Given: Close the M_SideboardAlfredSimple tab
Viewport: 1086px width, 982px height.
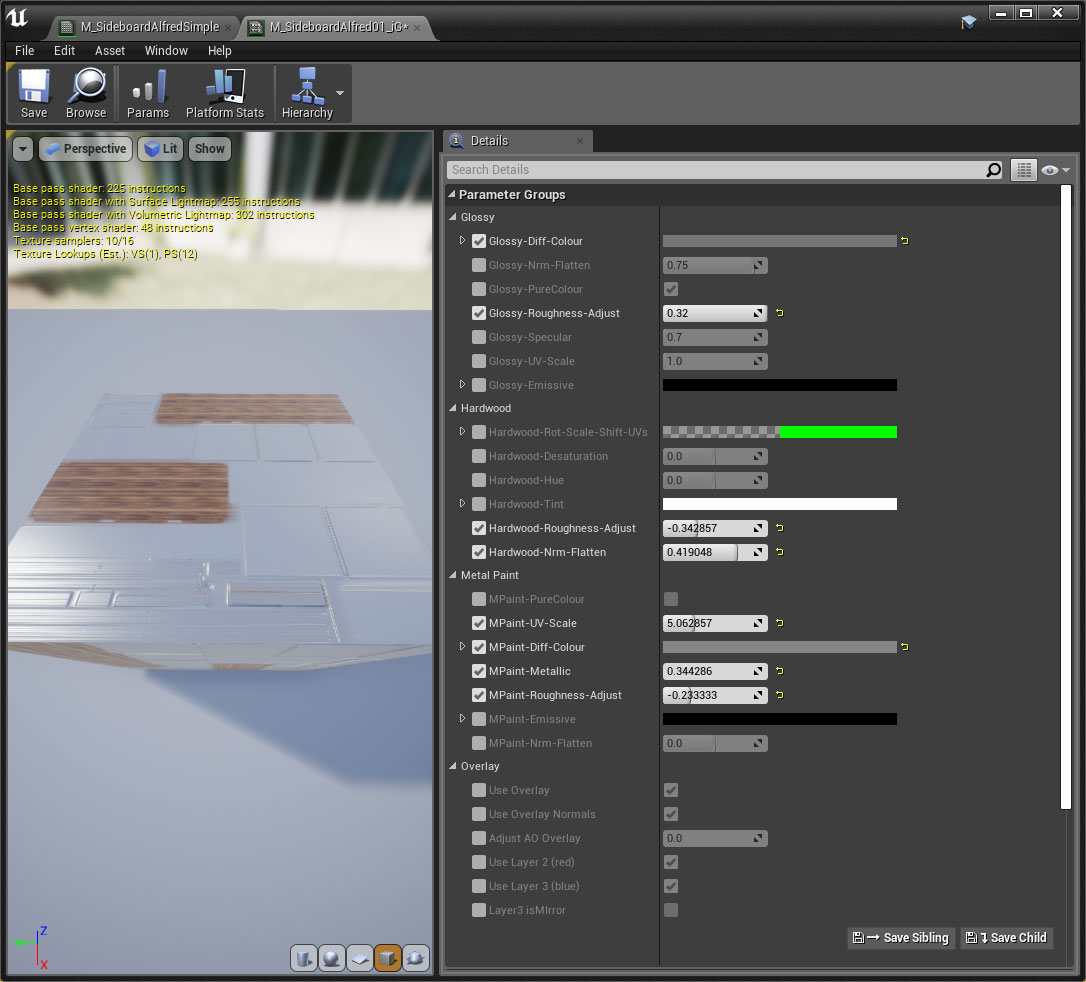Looking at the screenshot, I should (x=228, y=28).
